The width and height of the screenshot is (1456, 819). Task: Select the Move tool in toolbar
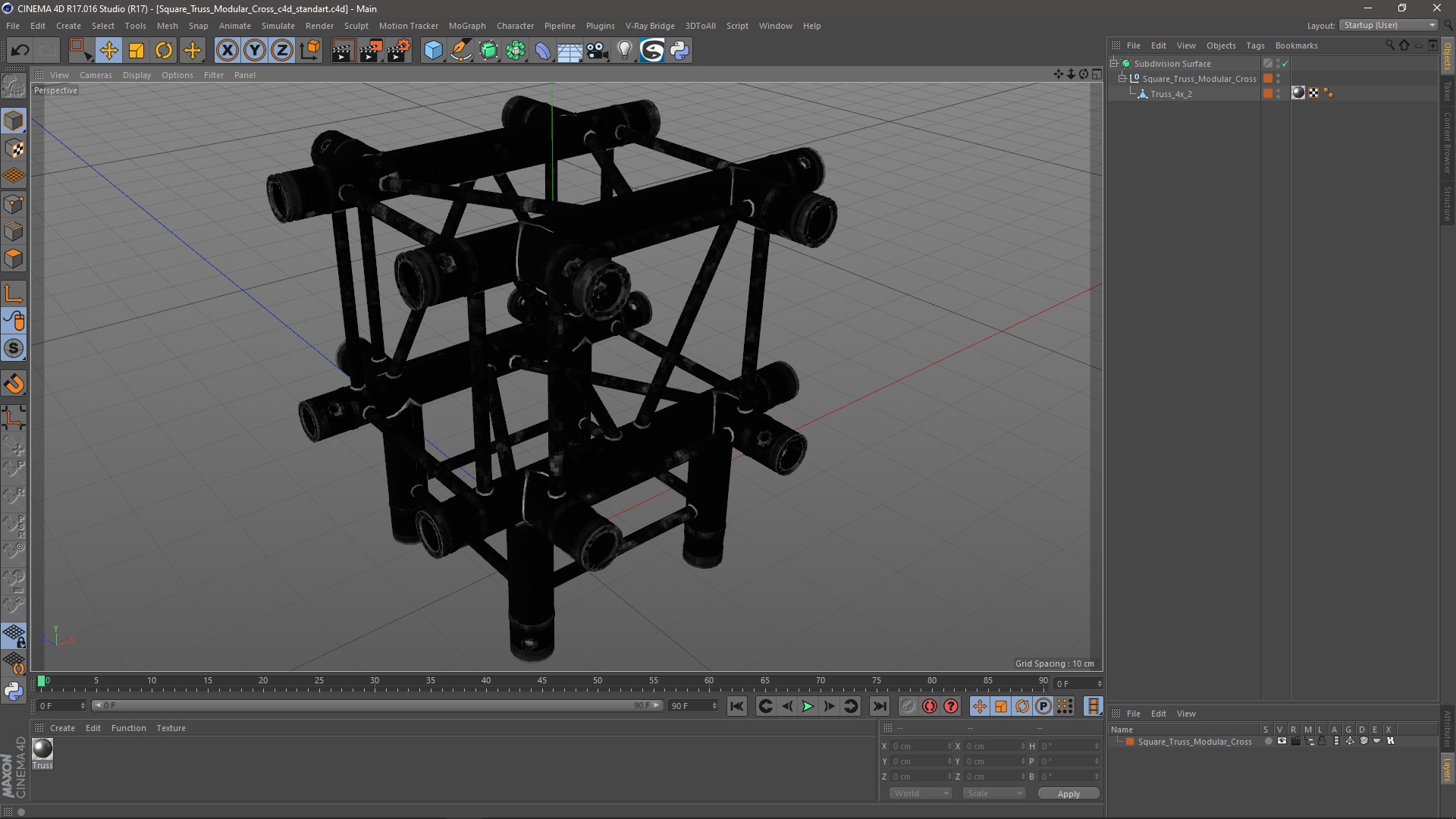point(108,51)
